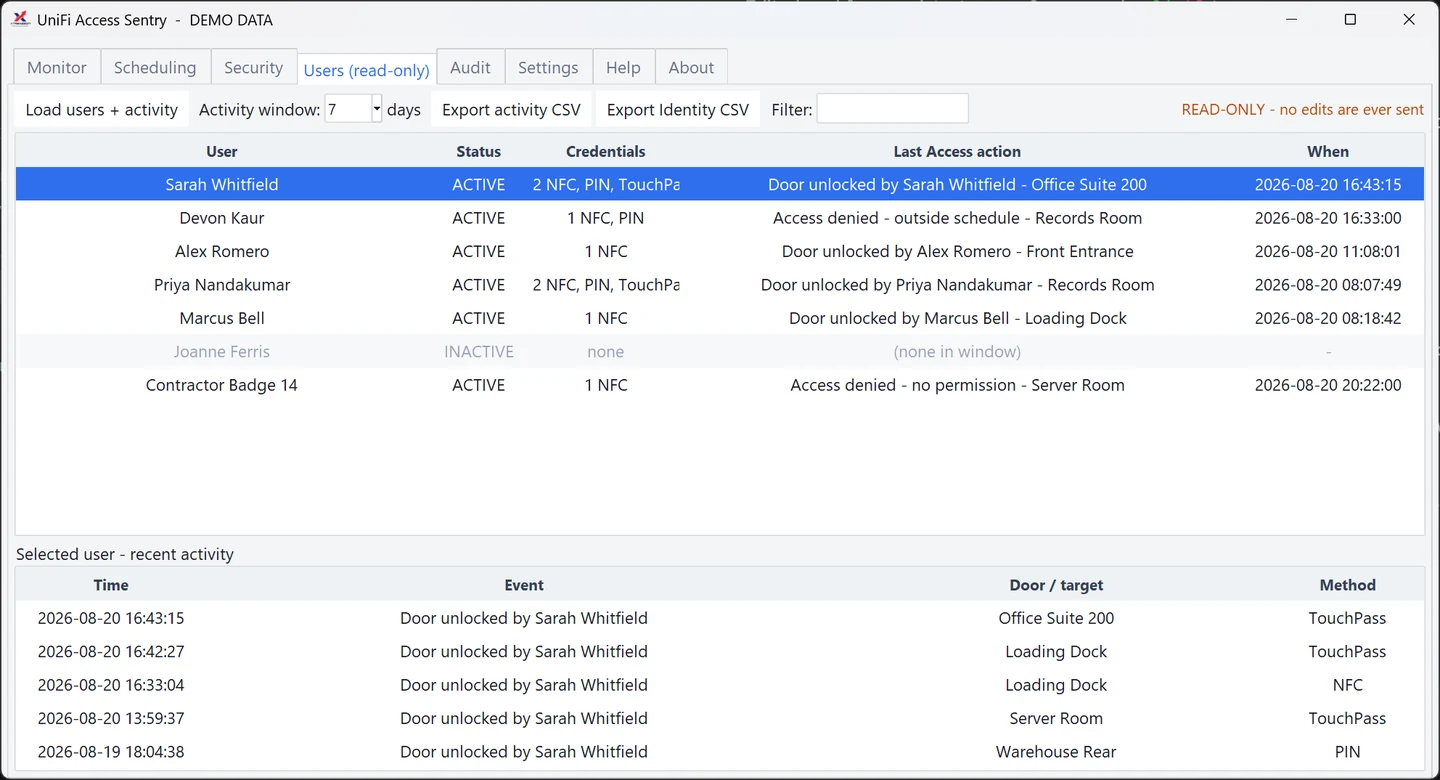
Task: Click the PIN method cell in activity
Action: (x=1347, y=752)
